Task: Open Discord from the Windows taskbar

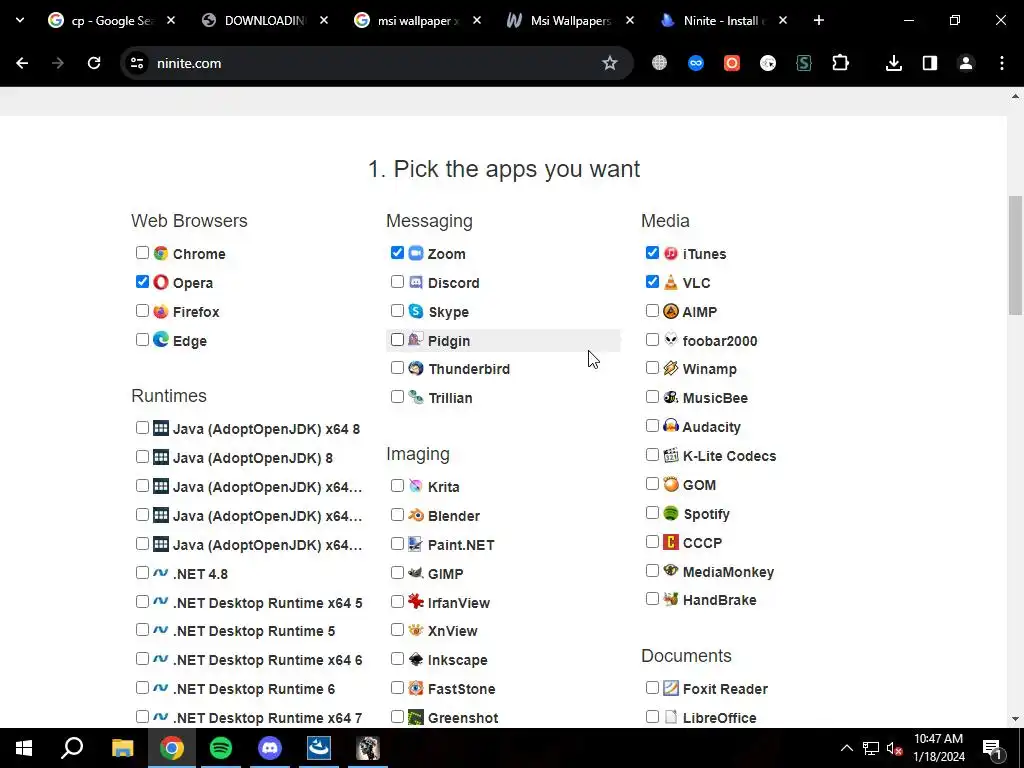Action: pos(270,748)
